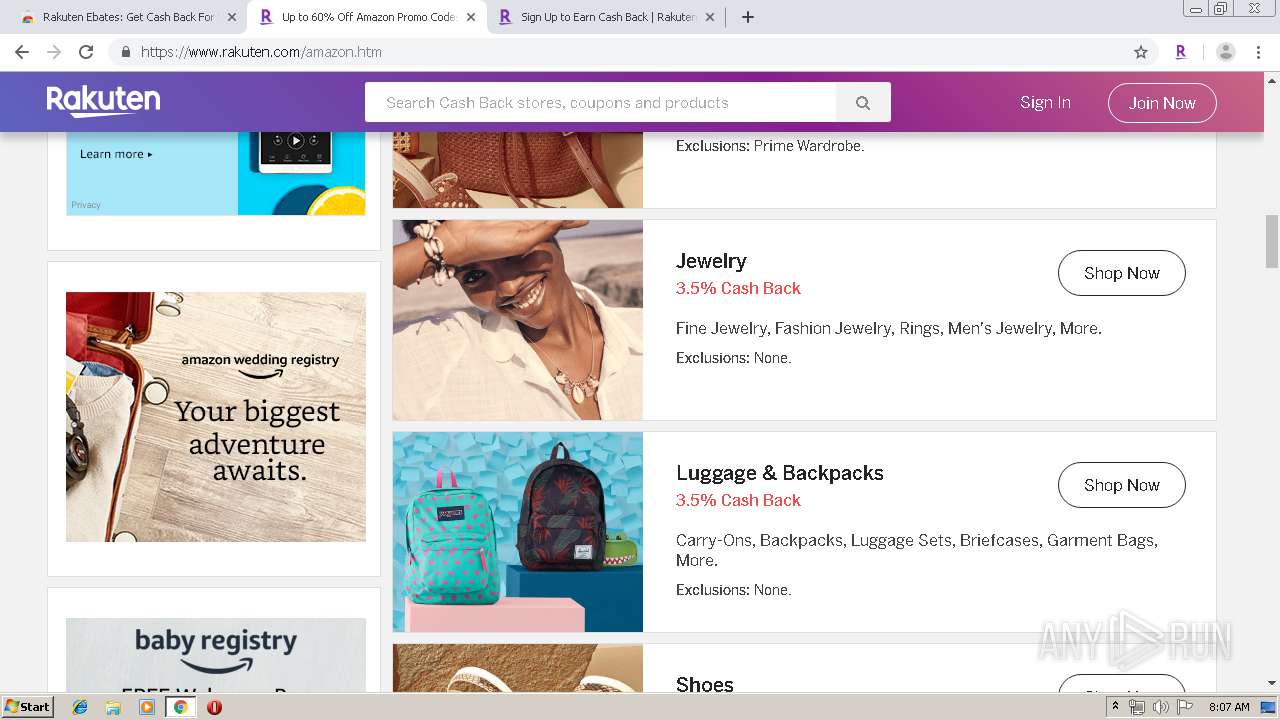The width and height of the screenshot is (1280, 720).
Task: Click the lock icon in address bar
Action: coord(125,52)
